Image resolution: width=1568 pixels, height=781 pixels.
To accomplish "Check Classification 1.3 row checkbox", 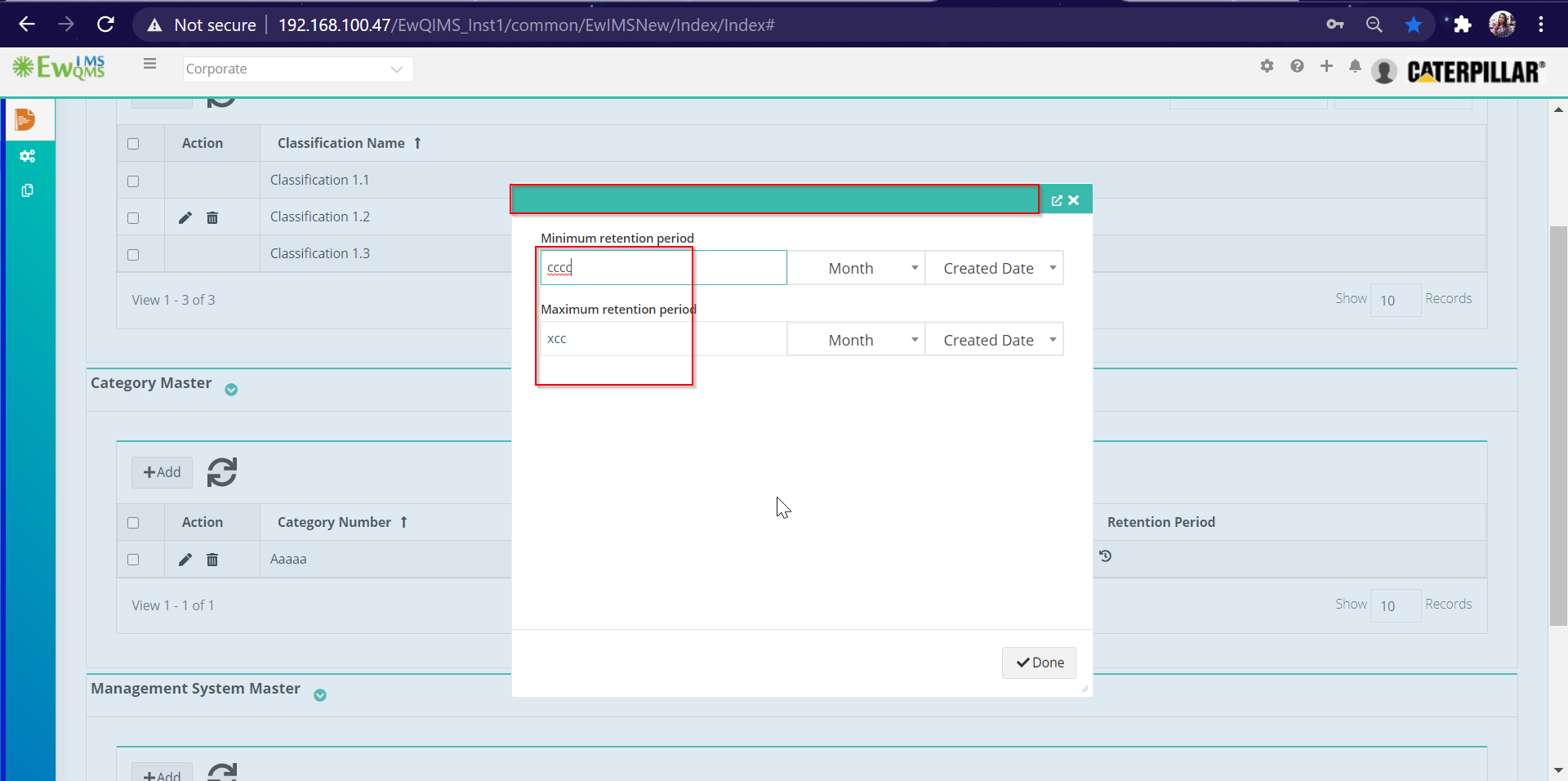I will pyautogui.click(x=133, y=255).
